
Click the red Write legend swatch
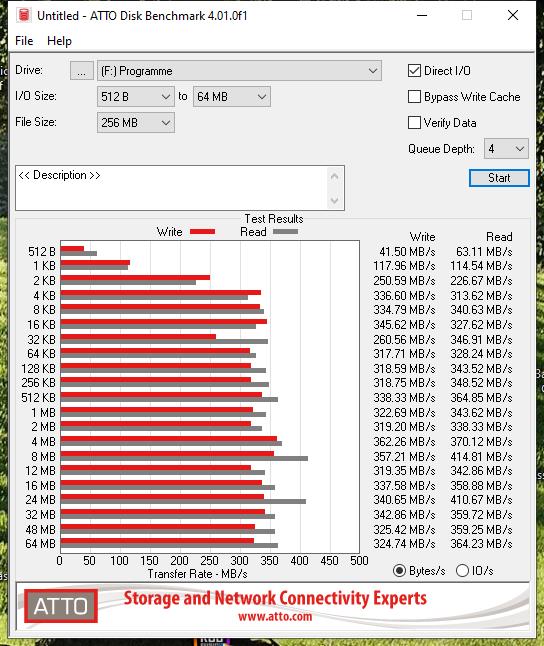coord(202,232)
